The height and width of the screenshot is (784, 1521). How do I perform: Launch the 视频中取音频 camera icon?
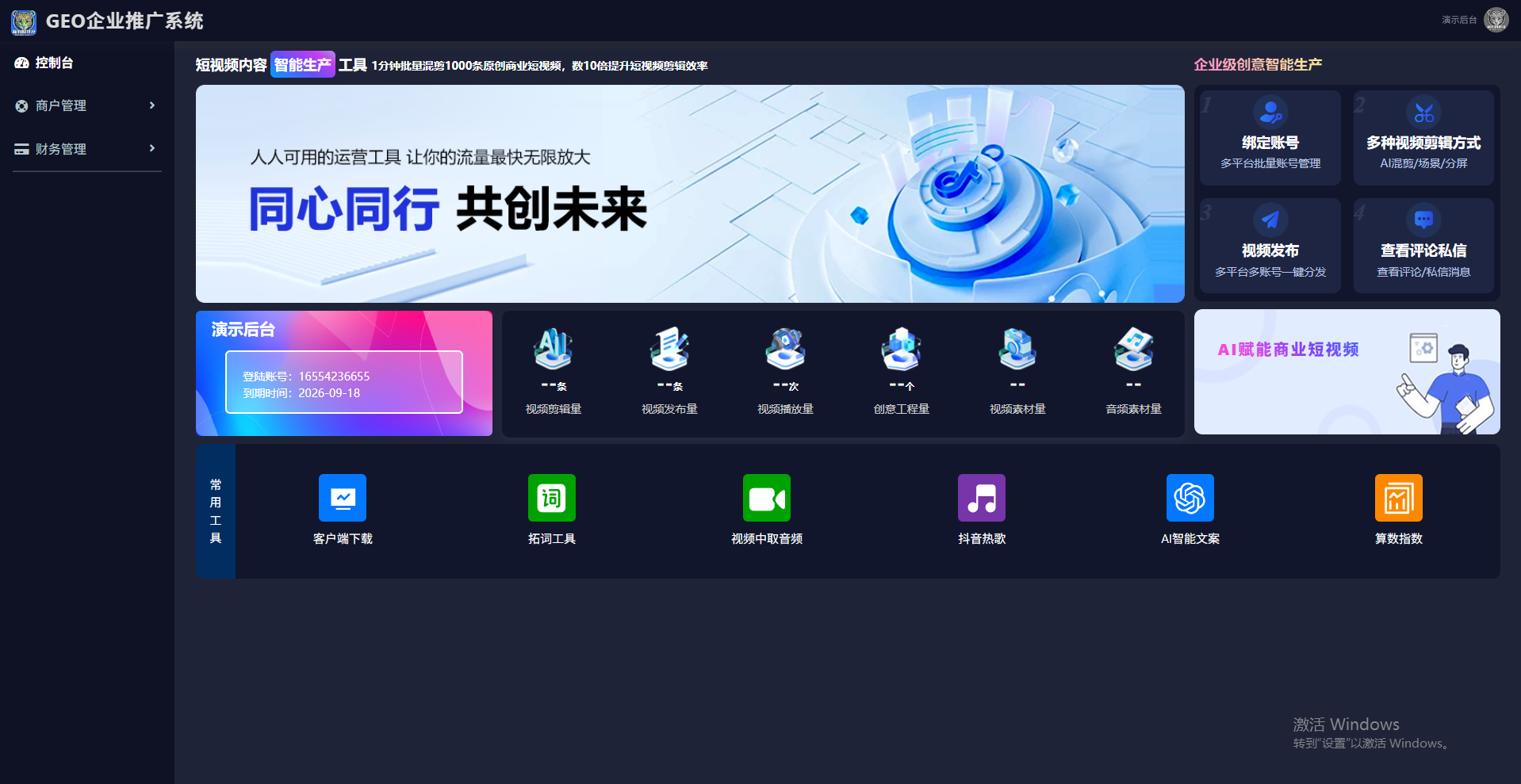(767, 498)
